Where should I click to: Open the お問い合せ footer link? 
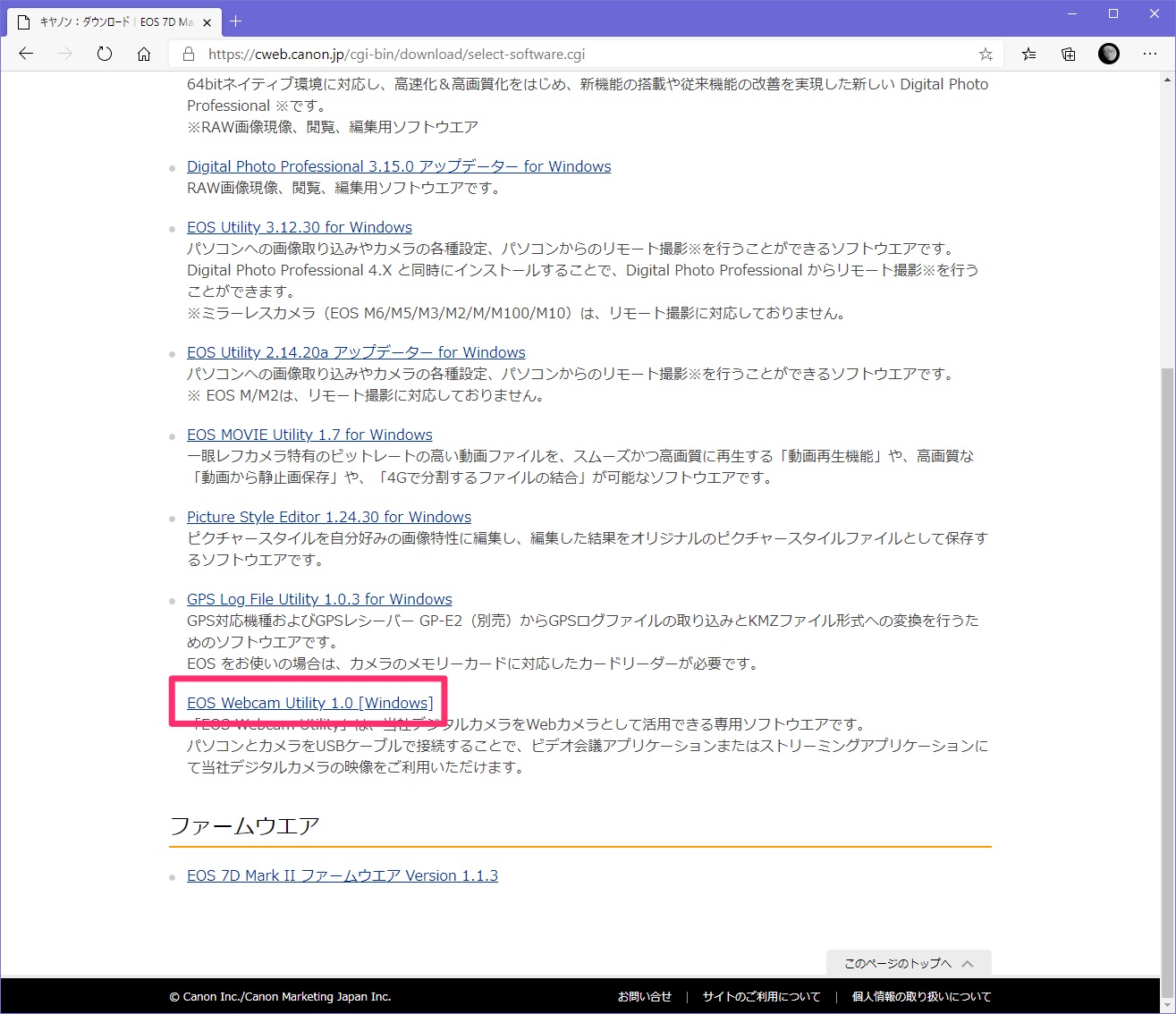click(x=645, y=996)
